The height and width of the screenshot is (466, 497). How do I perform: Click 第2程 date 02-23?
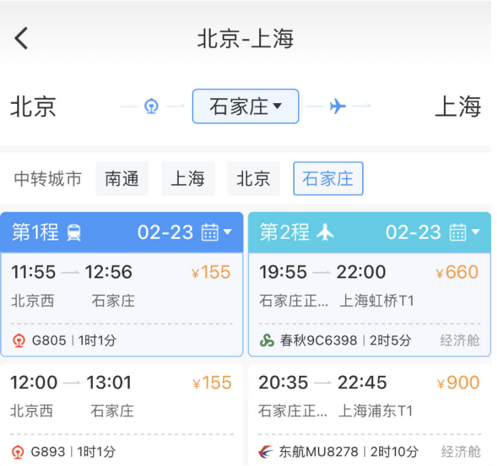pos(413,232)
